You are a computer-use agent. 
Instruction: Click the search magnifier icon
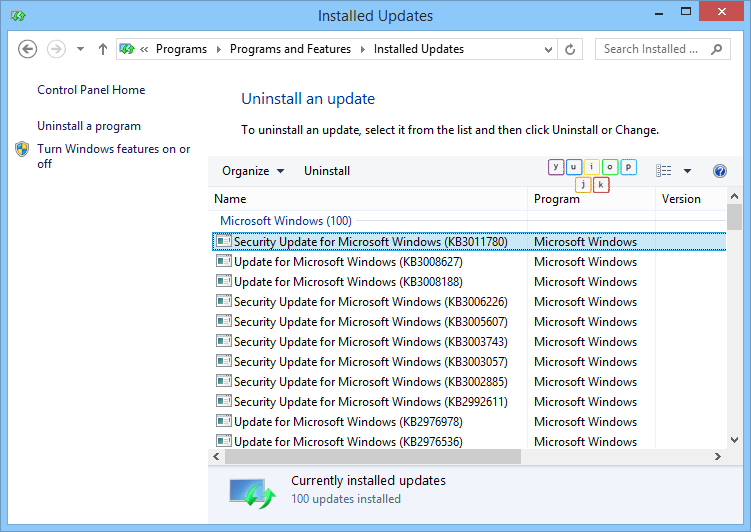tap(717, 49)
